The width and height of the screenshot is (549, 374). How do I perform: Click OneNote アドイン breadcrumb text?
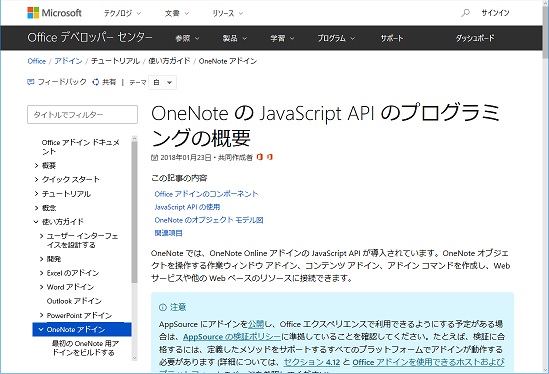[x=228, y=61]
